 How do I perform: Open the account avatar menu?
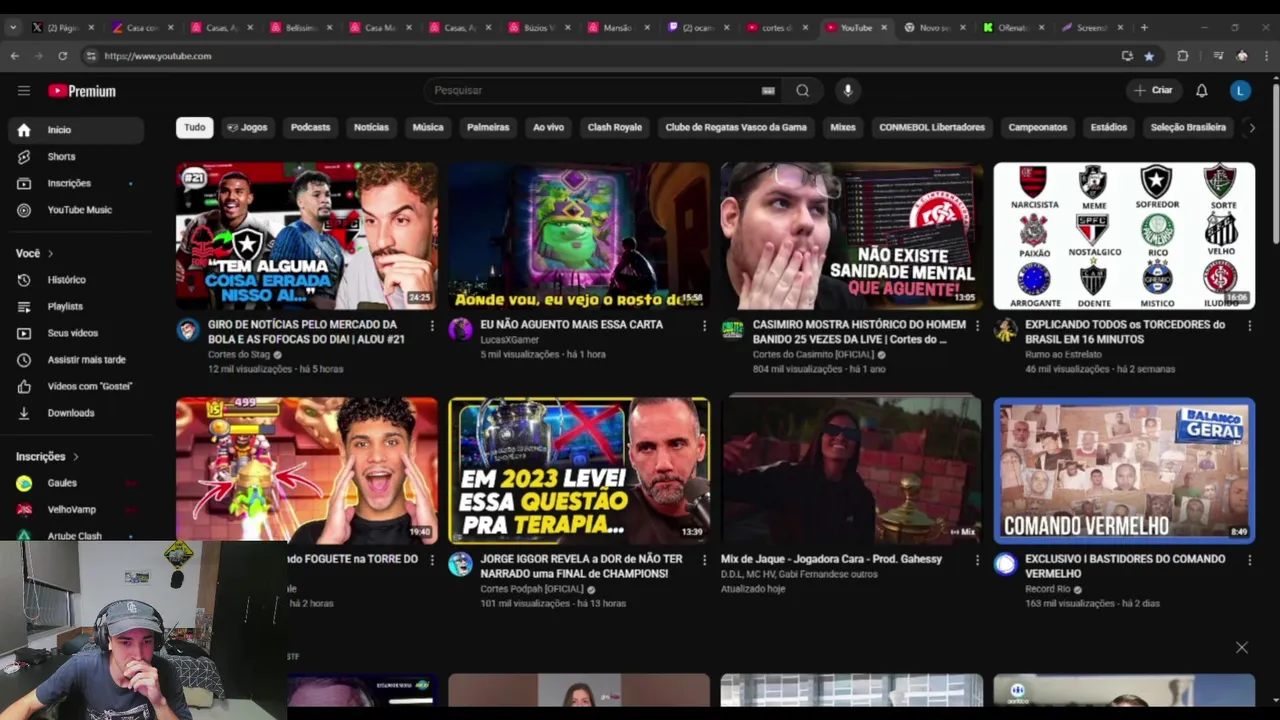pyautogui.click(x=1240, y=91)
